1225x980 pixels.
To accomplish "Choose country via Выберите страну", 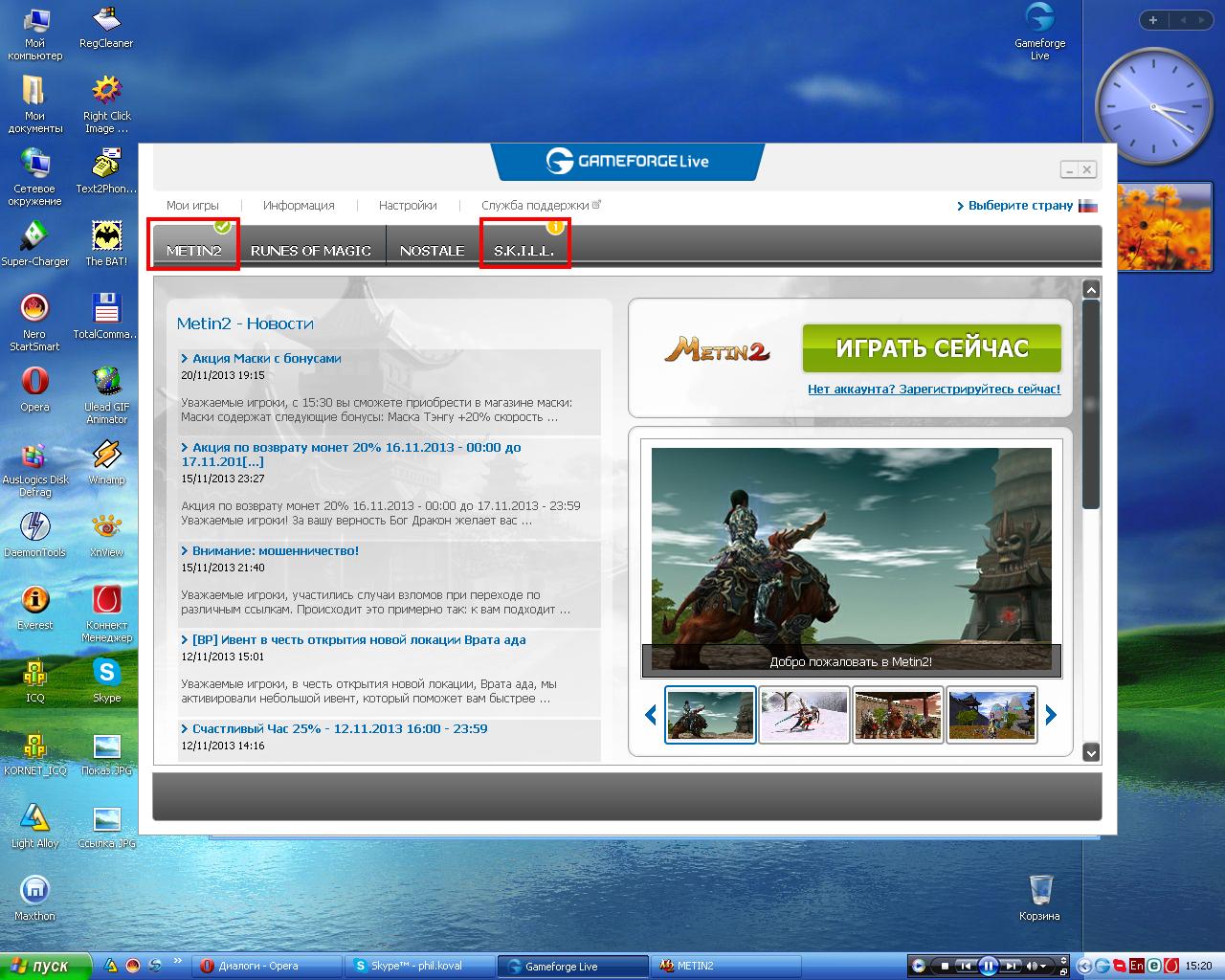I will tap(1027, 206).
